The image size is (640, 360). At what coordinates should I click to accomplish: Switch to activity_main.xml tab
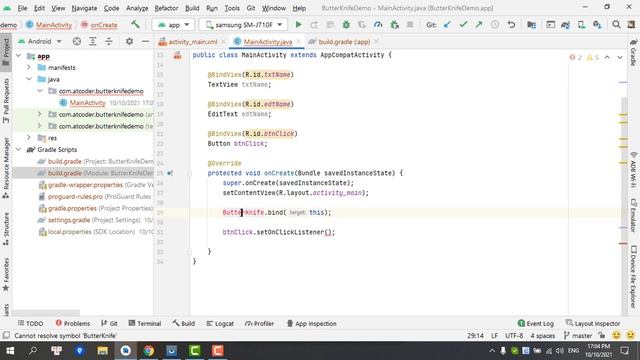point(192,42)
